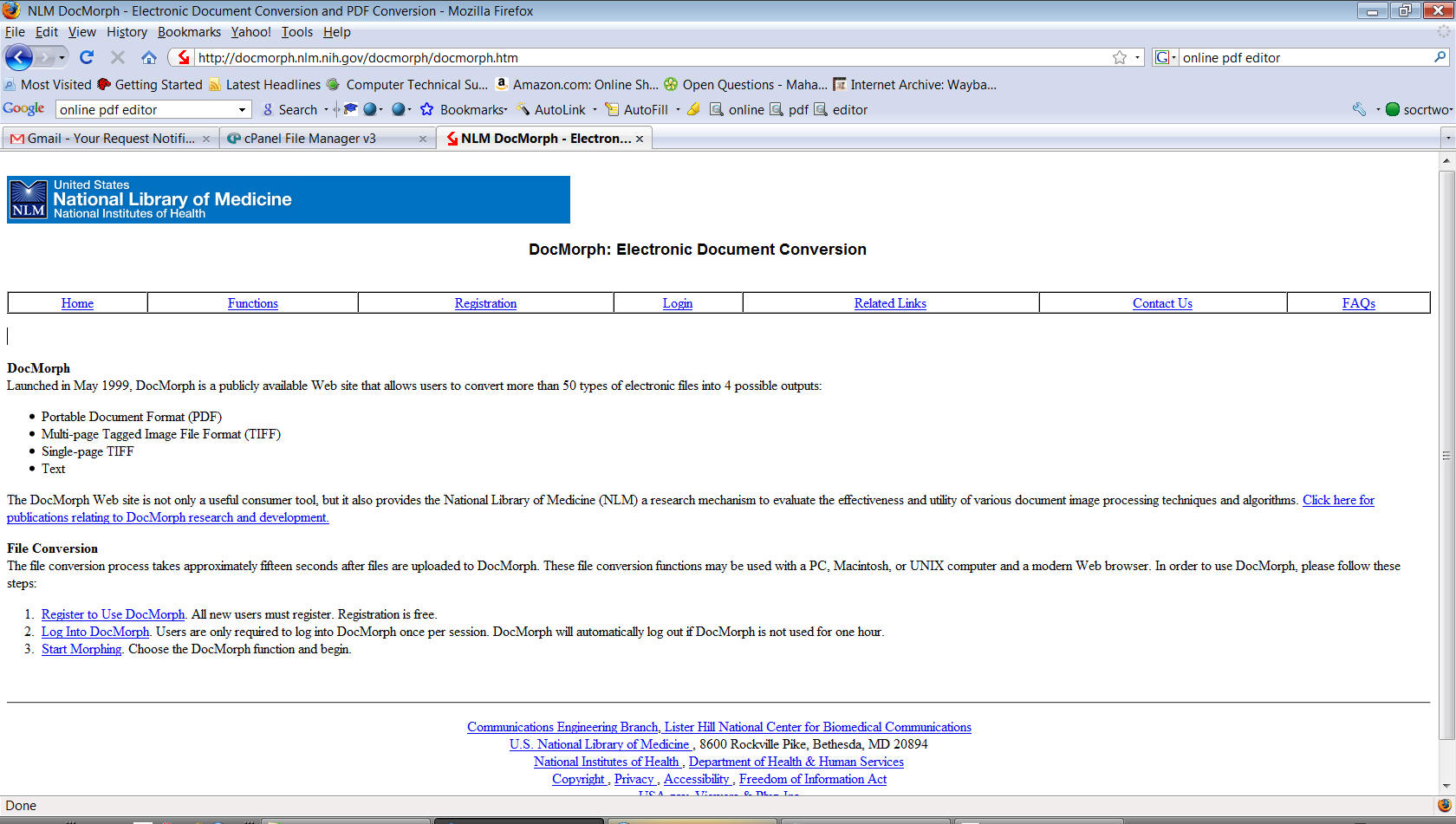Click the graduation cap toolbar icon
Screen dimensions: 1456x824
pos(350,109)
